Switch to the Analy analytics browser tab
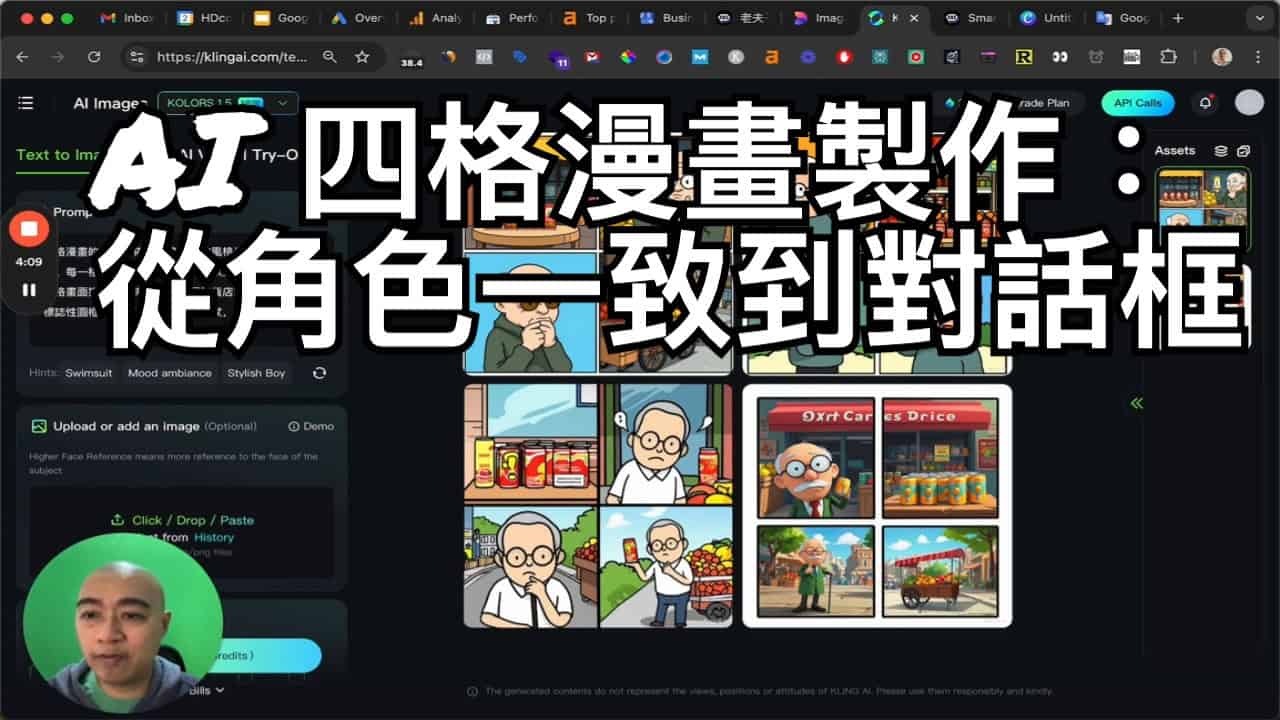This screenshot has height=720, width=1280. (x=435, y=18)
